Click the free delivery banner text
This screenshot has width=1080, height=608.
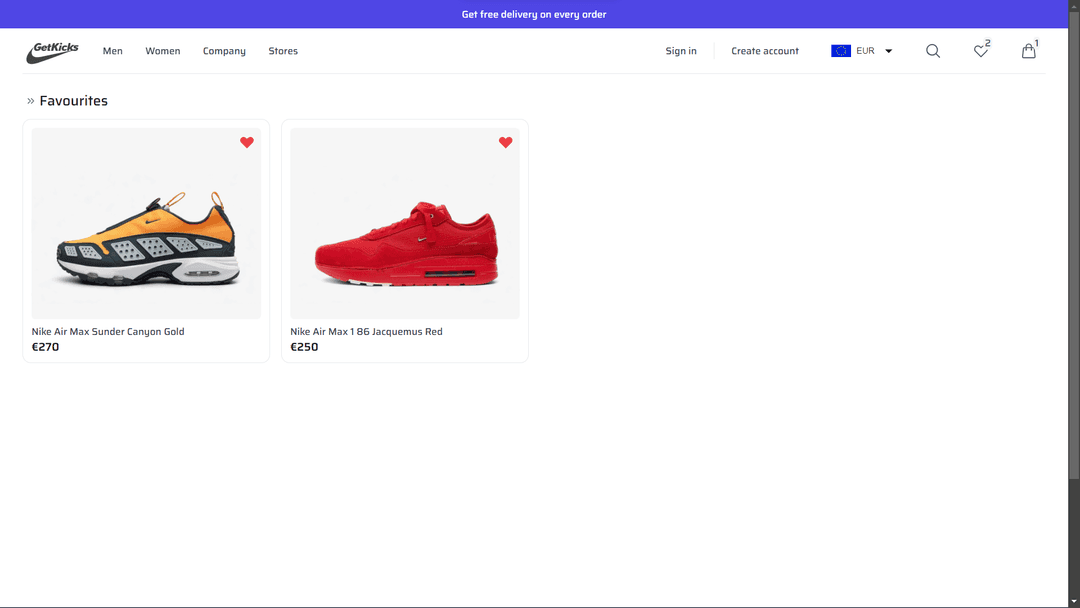pyautogui.click(x=534, y=14)
